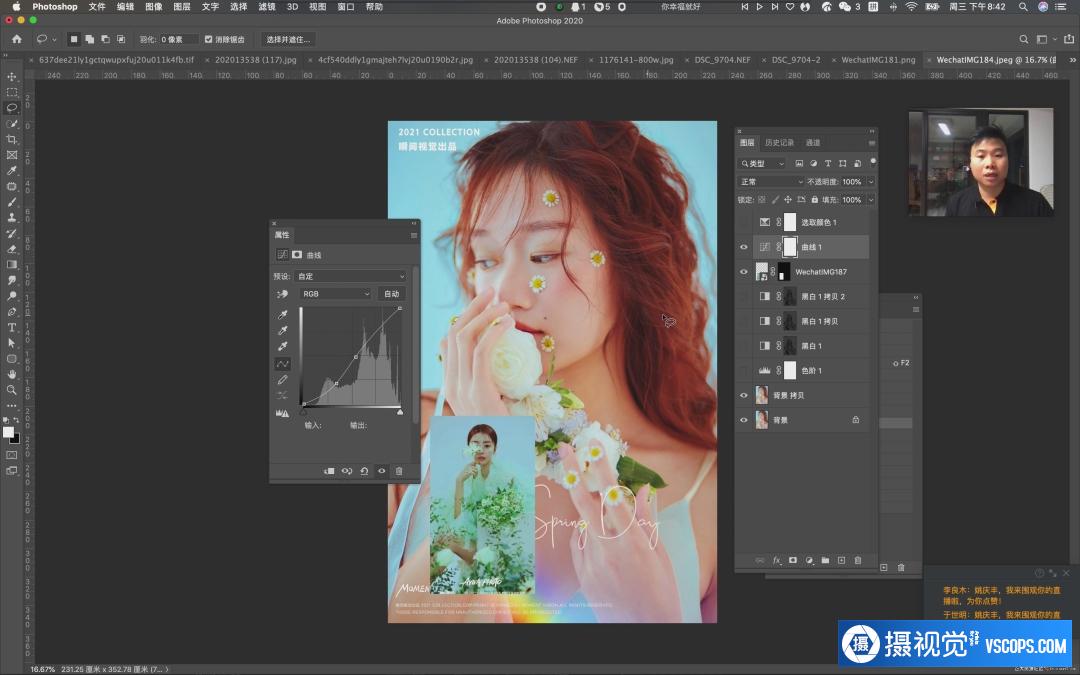Open the layer filter type dropdown 类型
This screenshot has width=1080, height=675.
point(762,164)
